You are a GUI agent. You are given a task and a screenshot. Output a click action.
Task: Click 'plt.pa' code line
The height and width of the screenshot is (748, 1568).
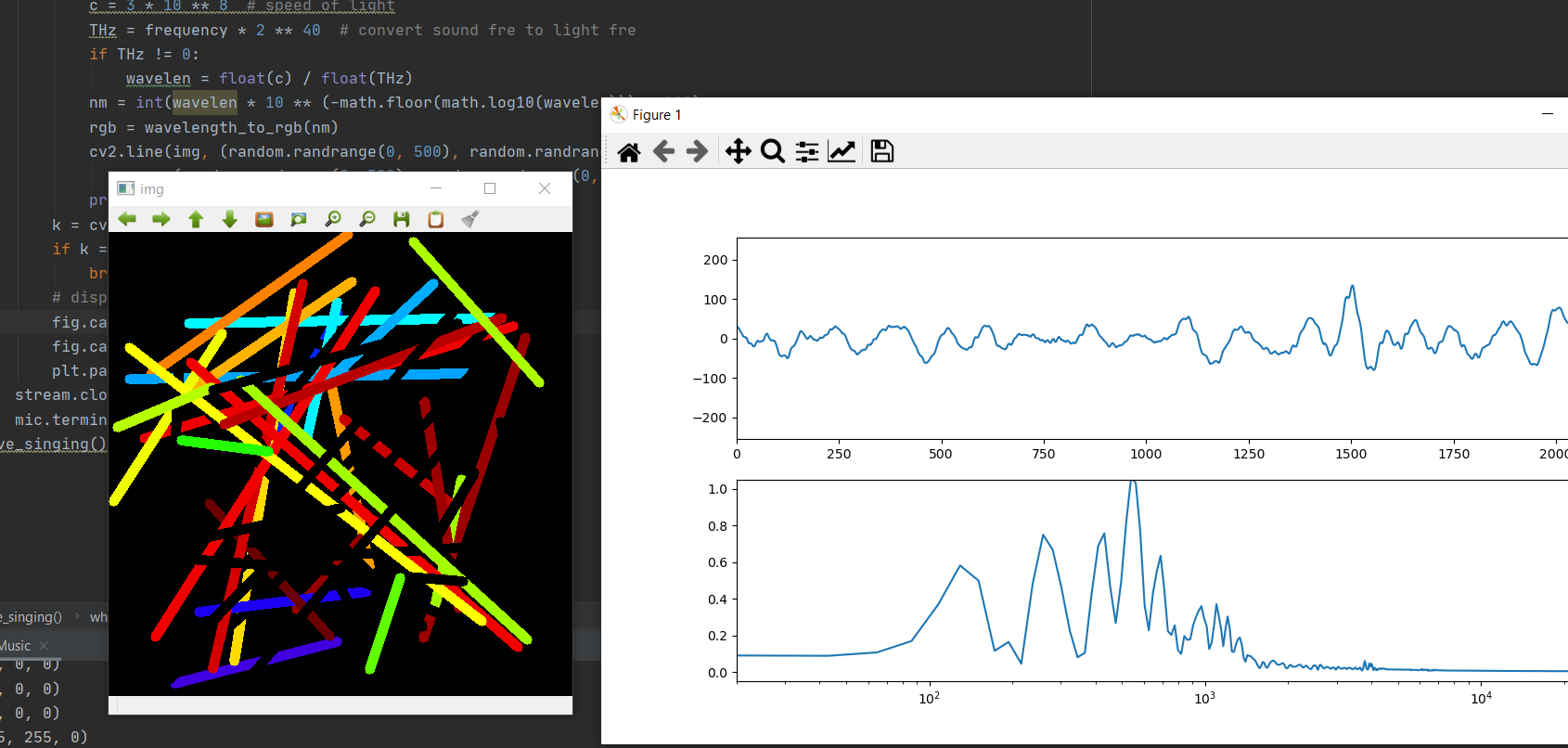point(80,371)
